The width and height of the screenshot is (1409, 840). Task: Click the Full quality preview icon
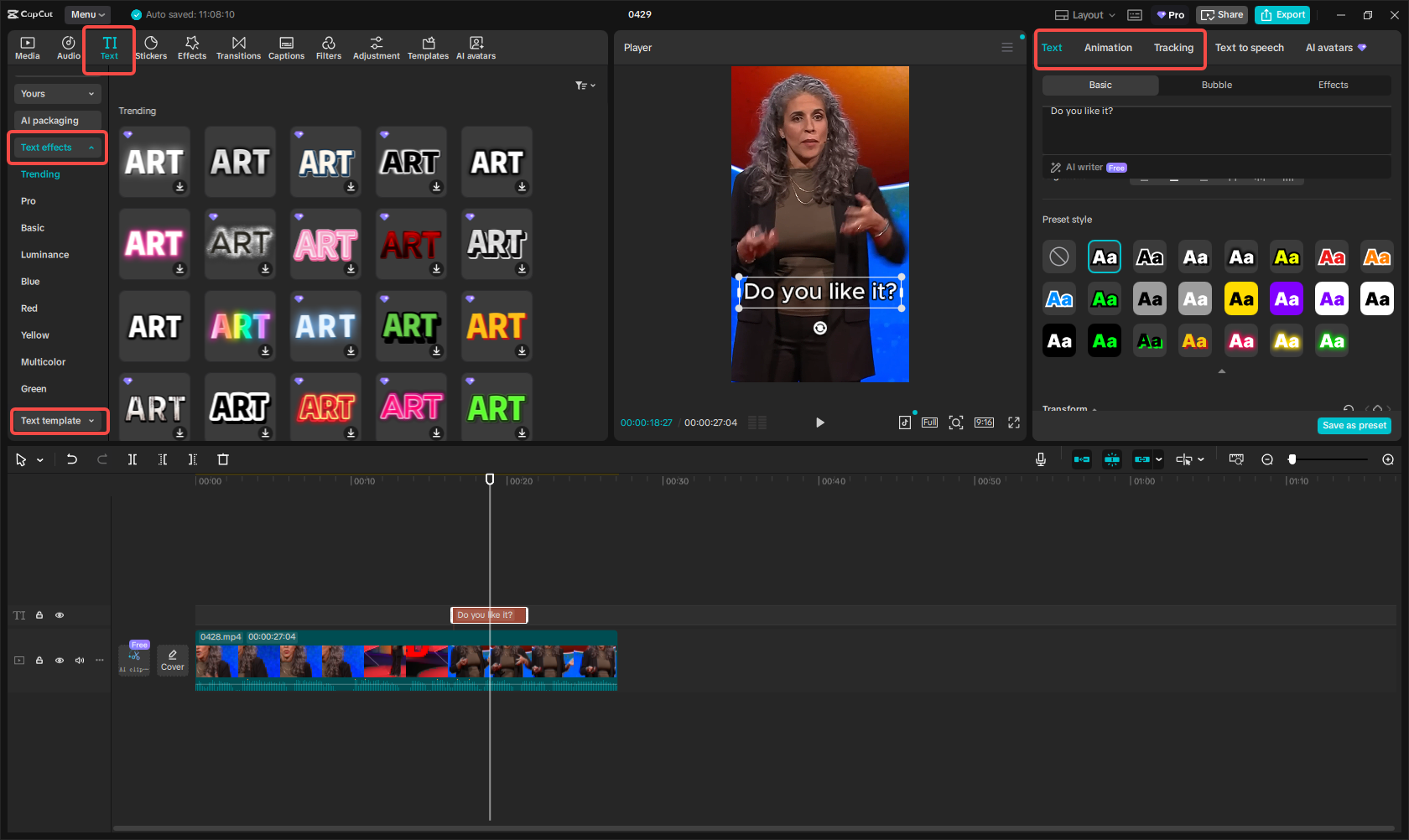(x=929, y=423)
